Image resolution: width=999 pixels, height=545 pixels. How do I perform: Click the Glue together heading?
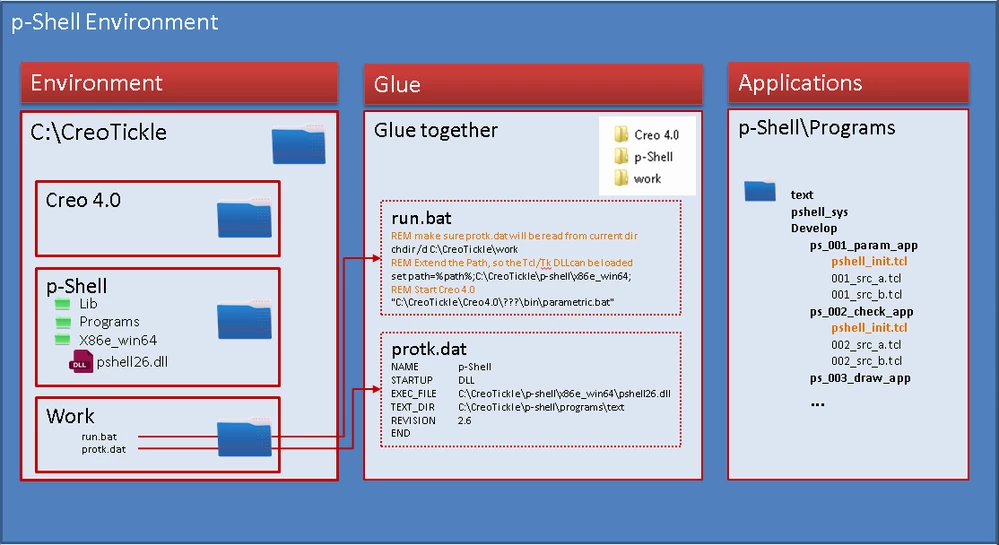pyautogui.click(x=435, y=130)
